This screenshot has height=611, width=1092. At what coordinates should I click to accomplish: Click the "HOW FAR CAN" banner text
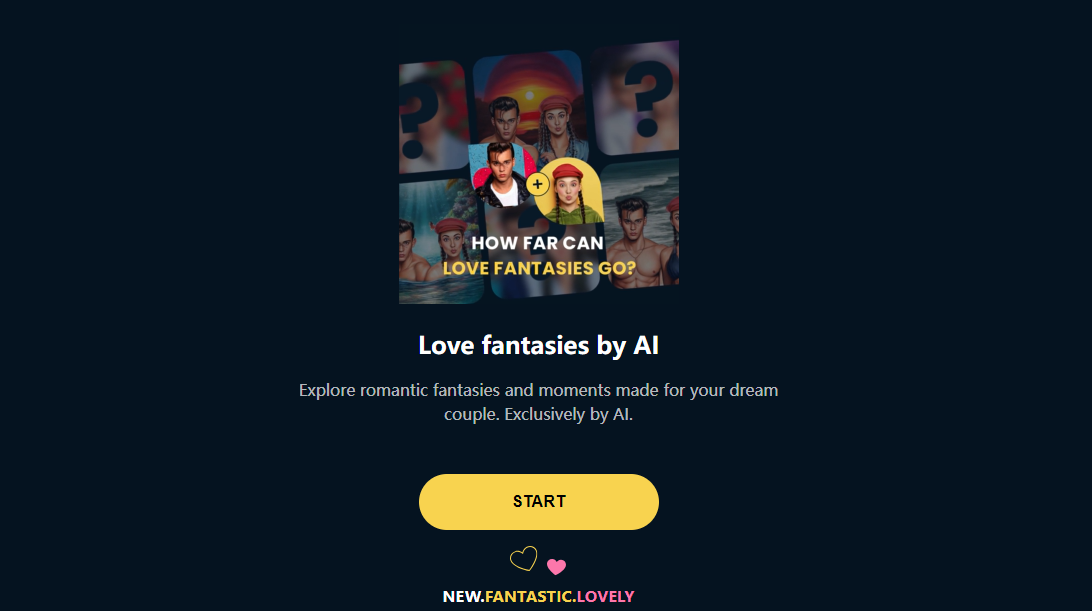click(x=538, y=243)
